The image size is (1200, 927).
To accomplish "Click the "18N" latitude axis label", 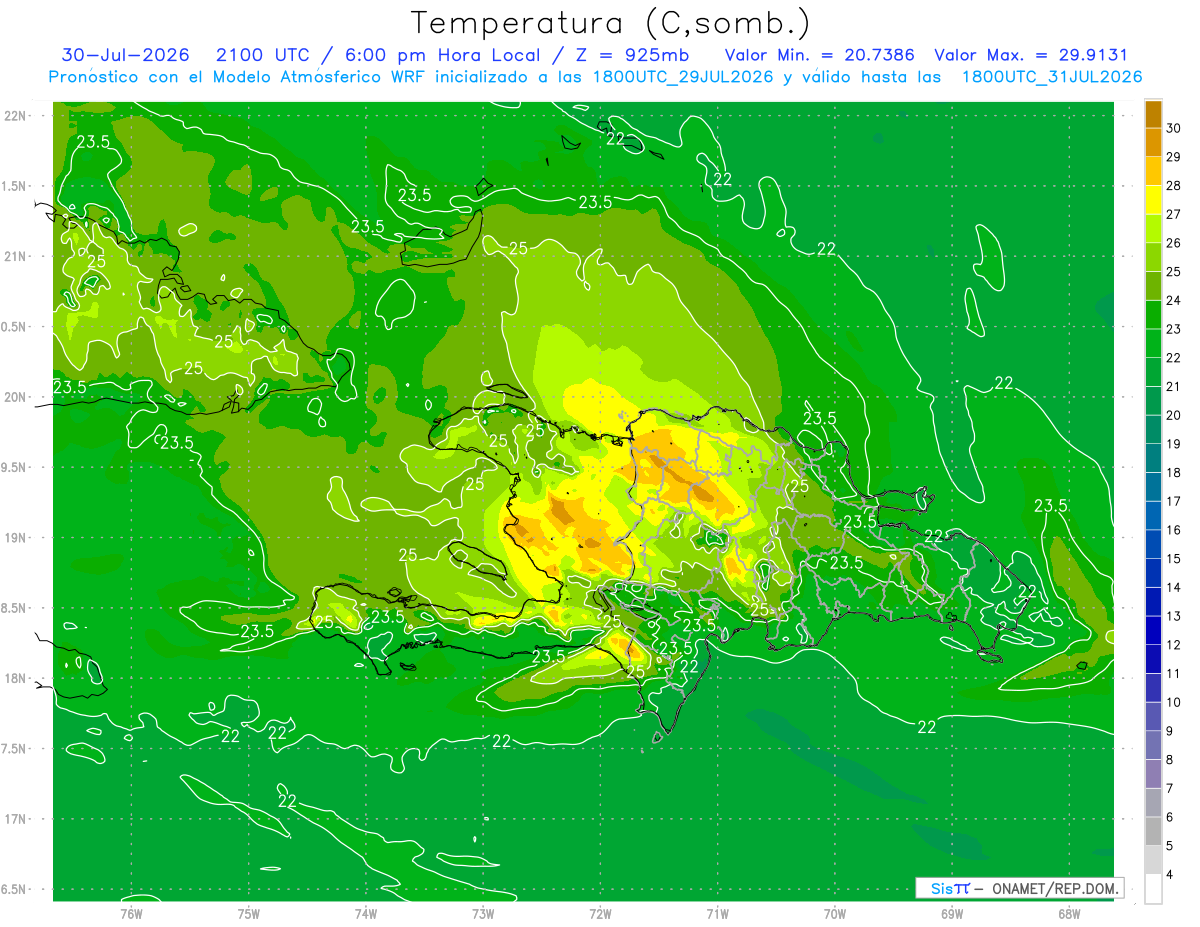I will [17, 678].
